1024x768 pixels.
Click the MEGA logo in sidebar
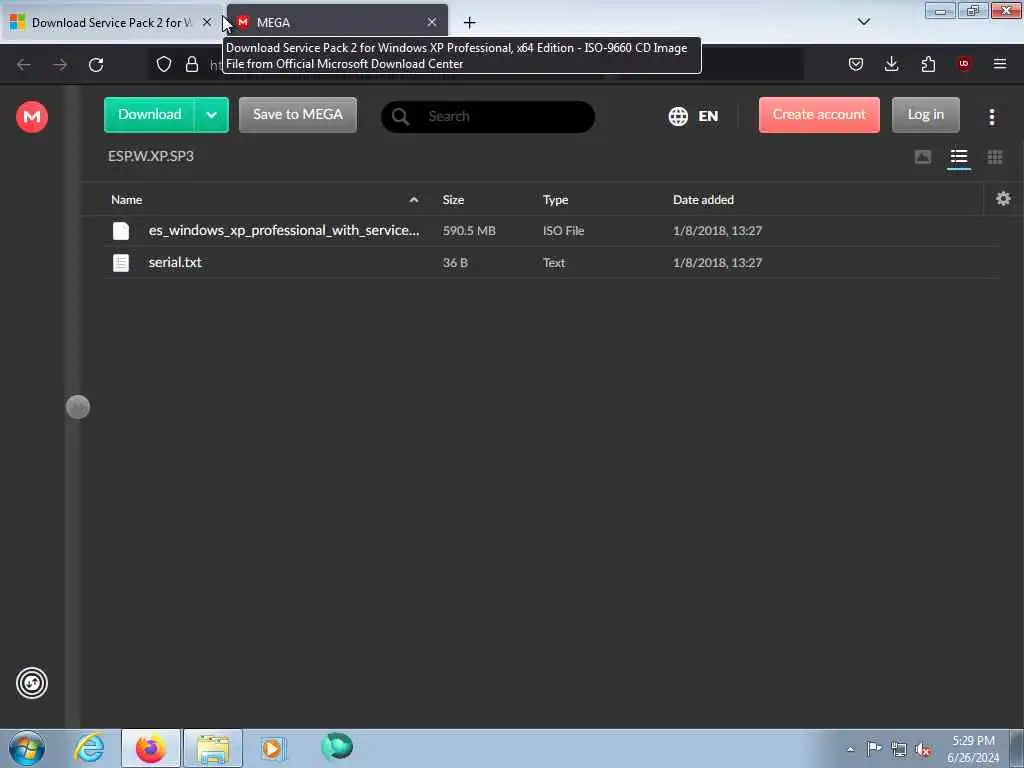click(x=31, y=117)
